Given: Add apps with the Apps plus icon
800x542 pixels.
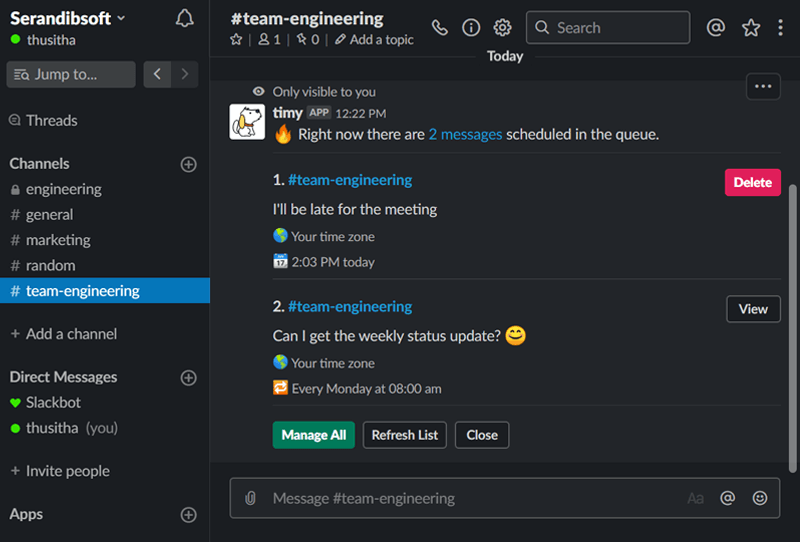Looking at the screenshot, I should click(189, 514).
